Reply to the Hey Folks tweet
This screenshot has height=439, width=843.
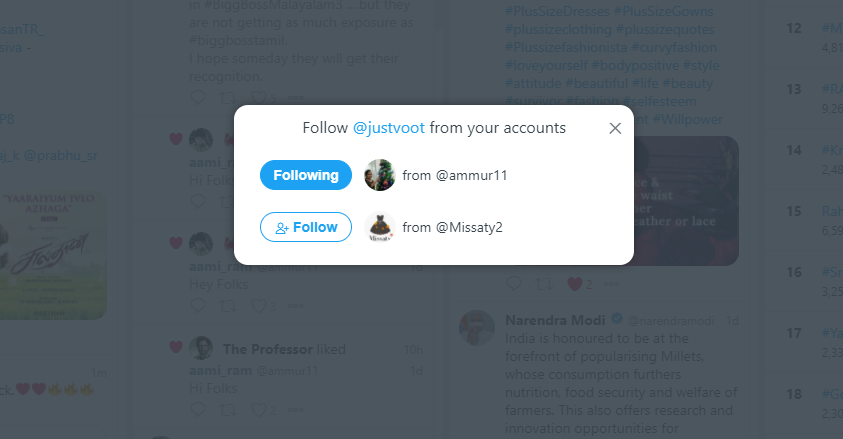click(198, 306)
